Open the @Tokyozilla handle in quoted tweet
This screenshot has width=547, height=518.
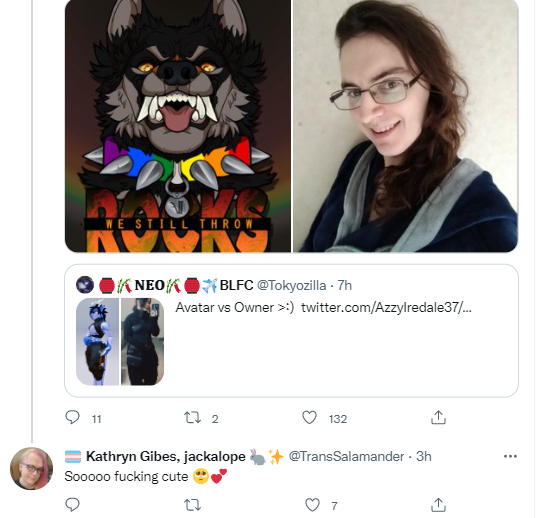tap(291, 286)
